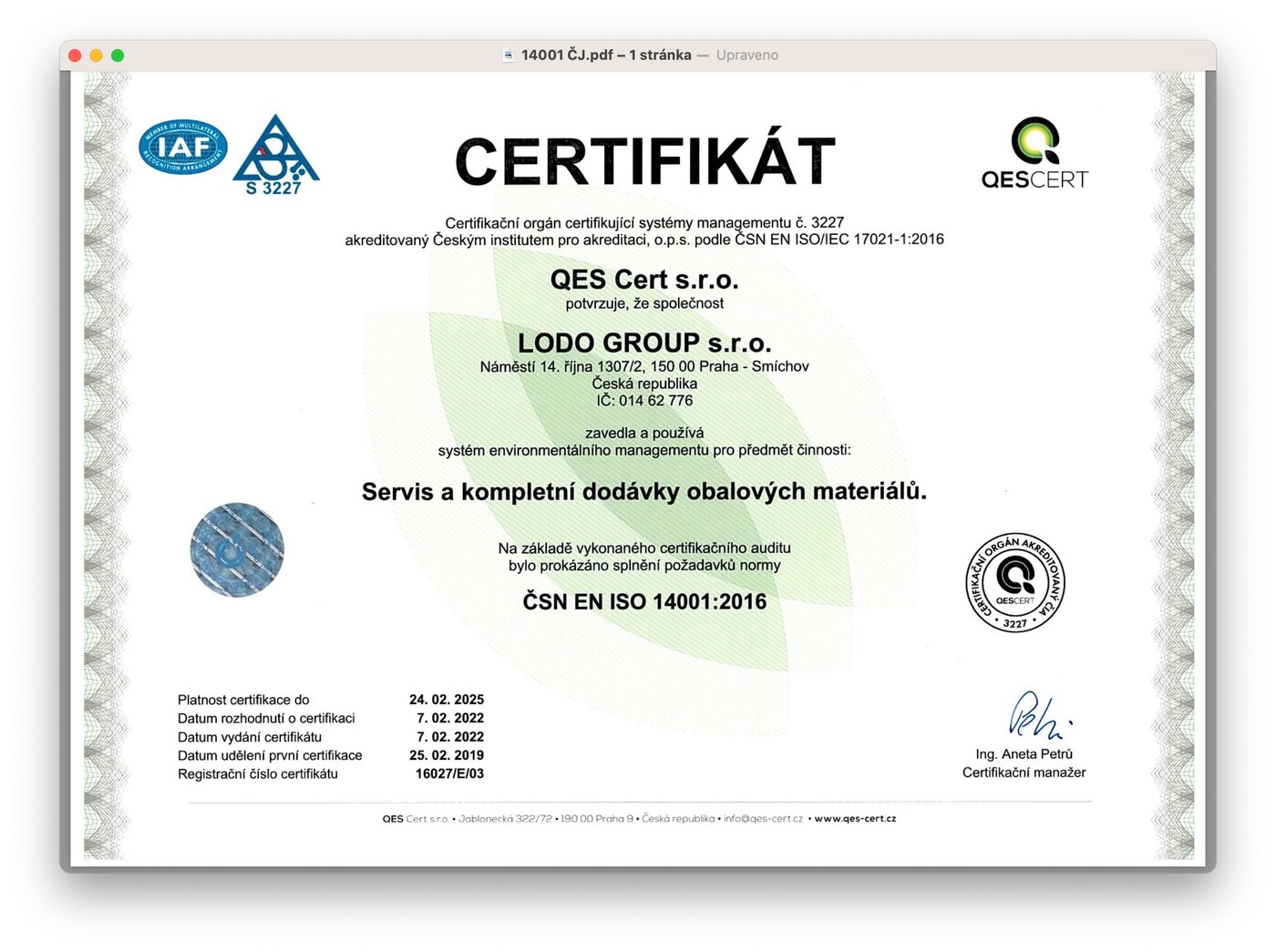Viewport: 1276px width, 952px height.
Task: Click the round QESCERT accreditation stamp
Action: click(1014, 583)
